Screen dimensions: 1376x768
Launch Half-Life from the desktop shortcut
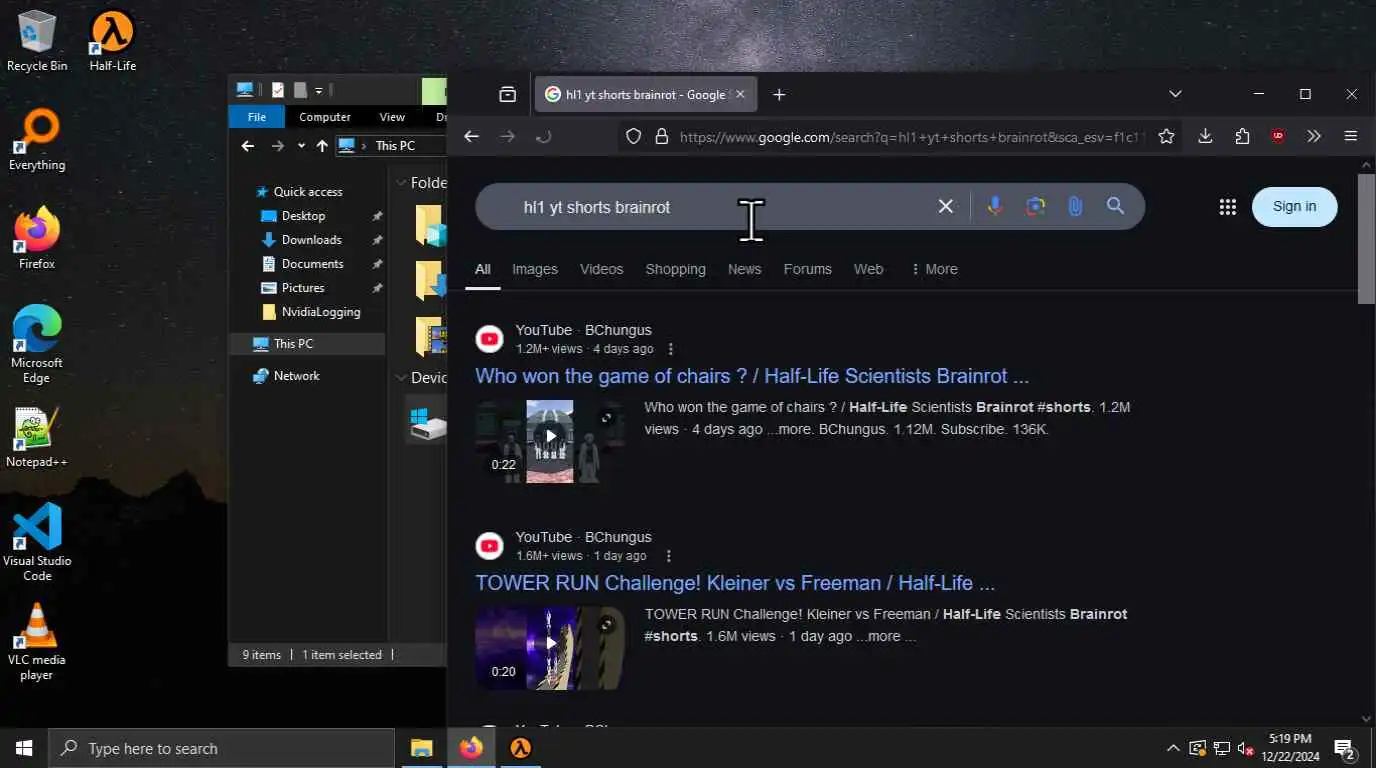click(x=112, y=41)
